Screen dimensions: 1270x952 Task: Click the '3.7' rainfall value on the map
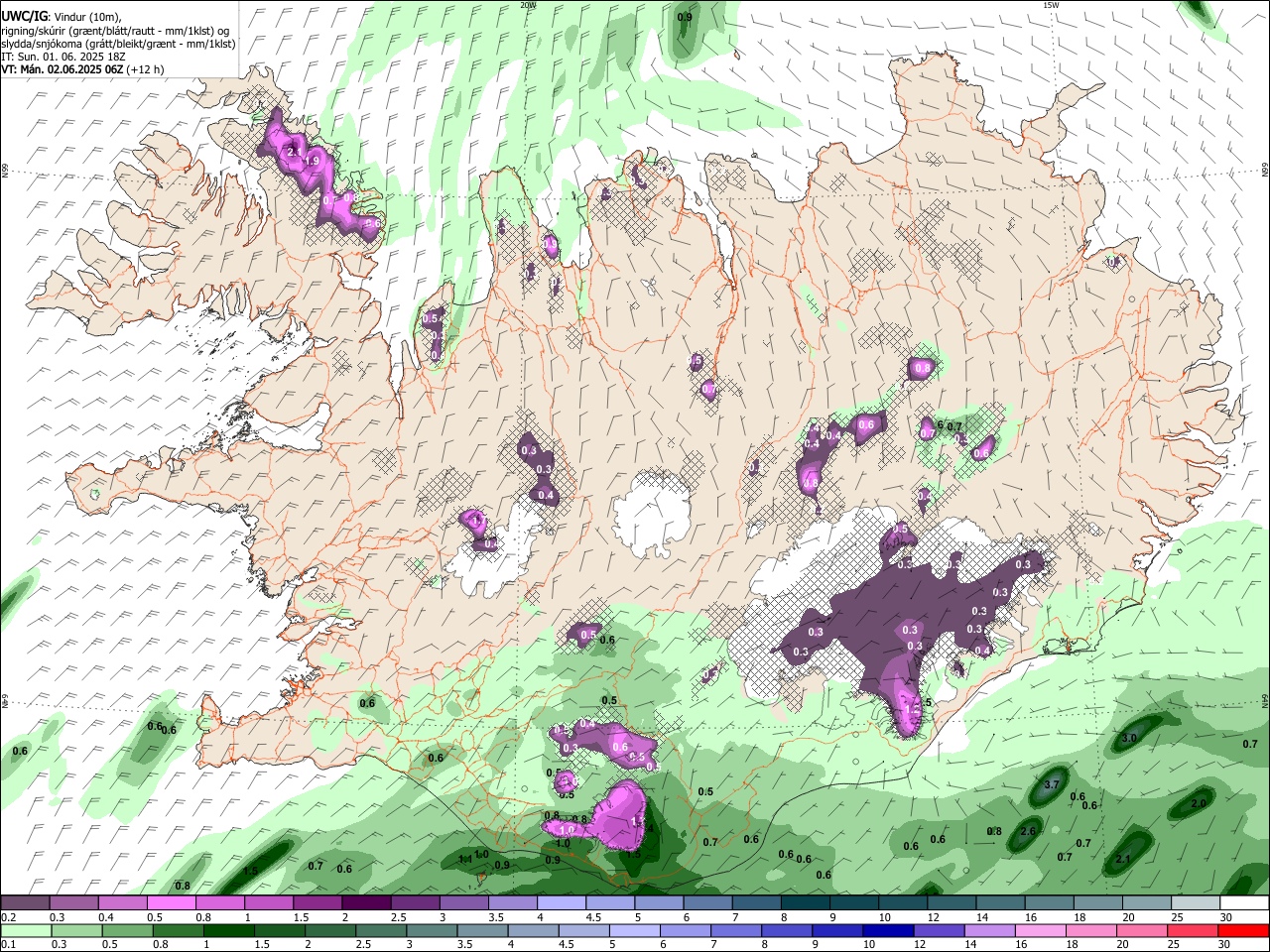pos(1054,784)
